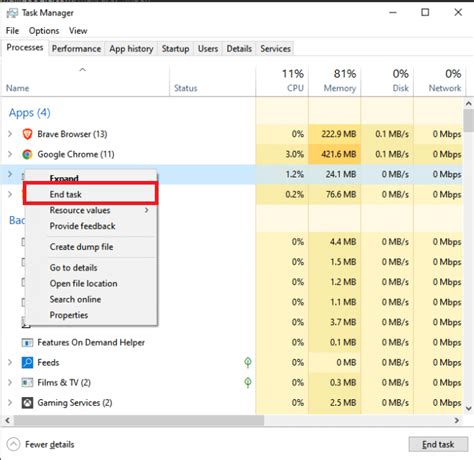Click the green leaf icon beside Feeds
The image size is (474, 460).
(248, 362)
